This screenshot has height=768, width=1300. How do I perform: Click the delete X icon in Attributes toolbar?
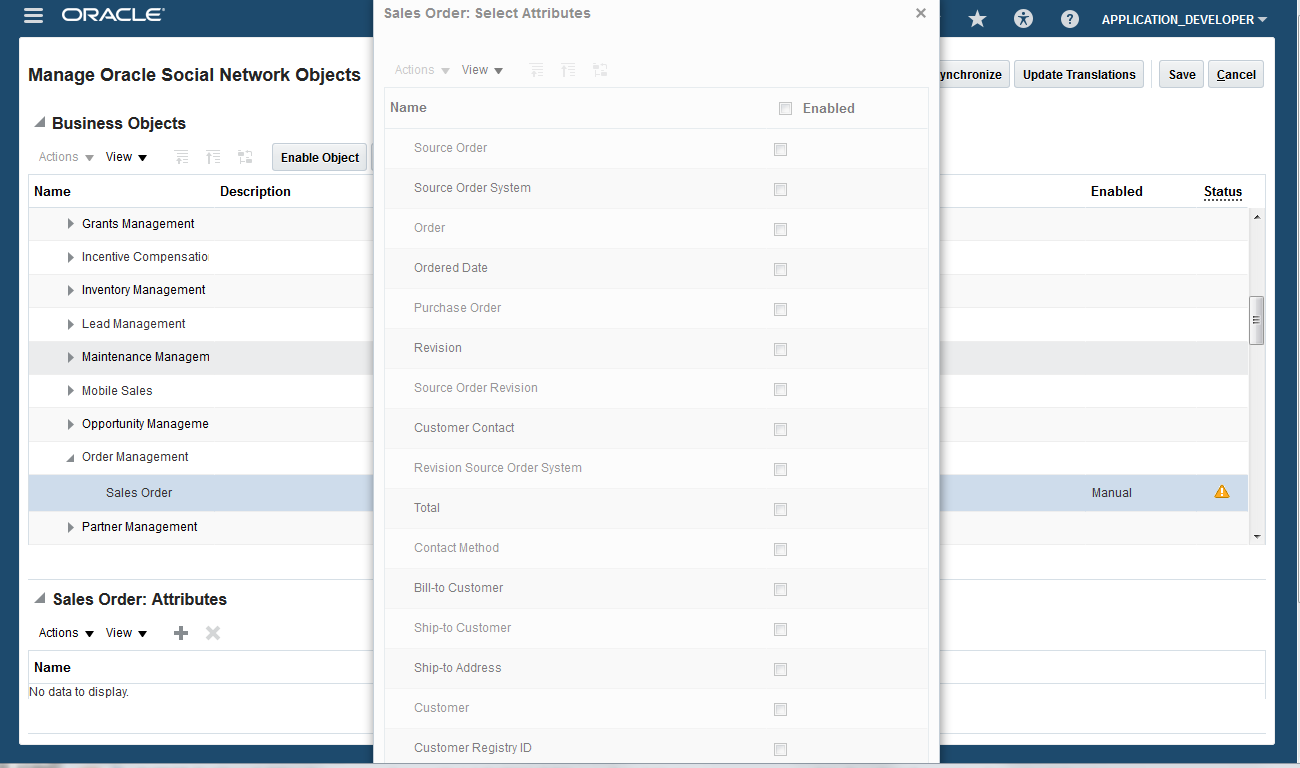(213, 633)
